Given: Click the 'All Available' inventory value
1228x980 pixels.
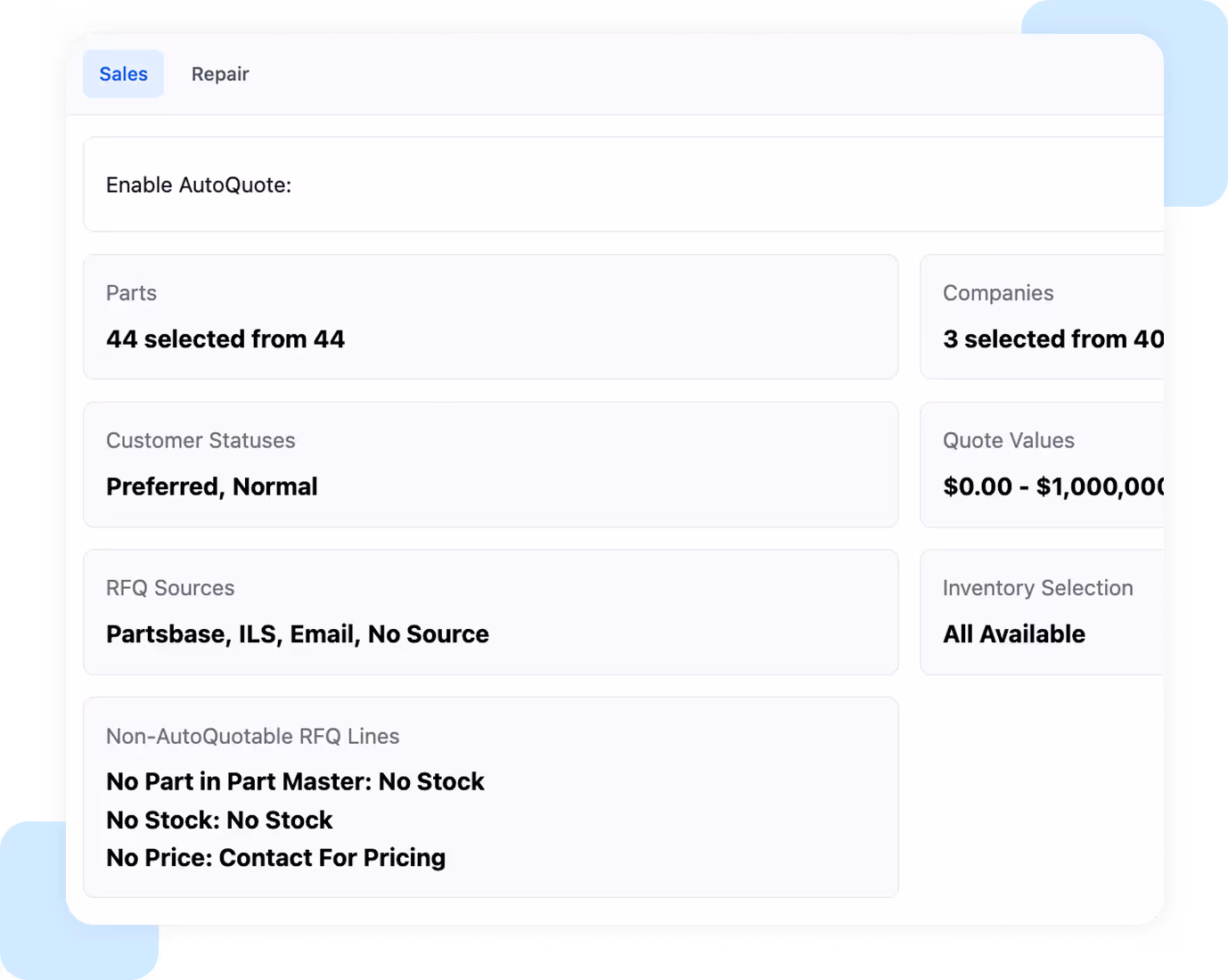Looking at the screenshot, I should tap(1014, 634).
